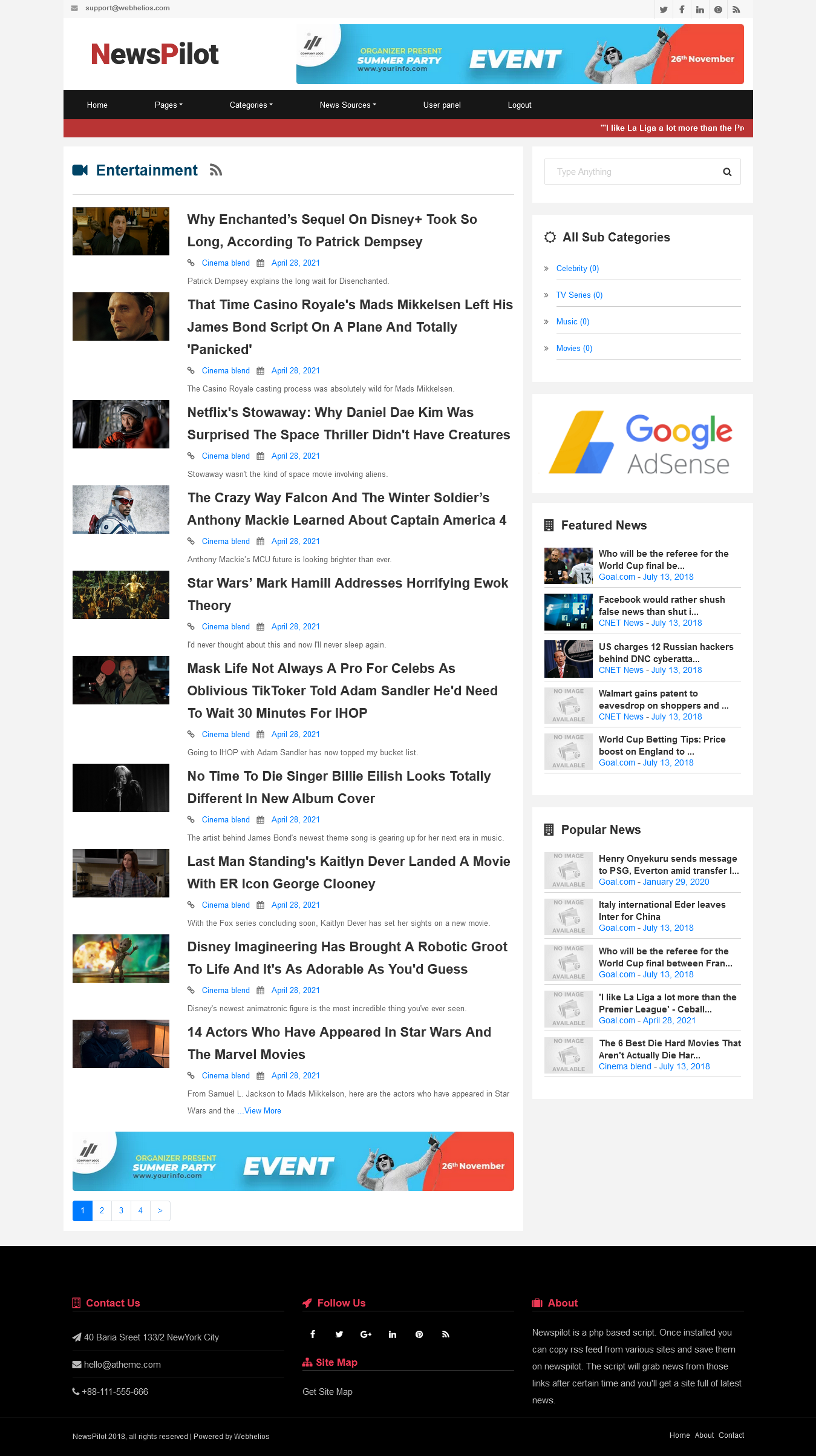Click the Google AdSense banner
The height and width of the screenshot is (1456, 816).
[642, 444]
